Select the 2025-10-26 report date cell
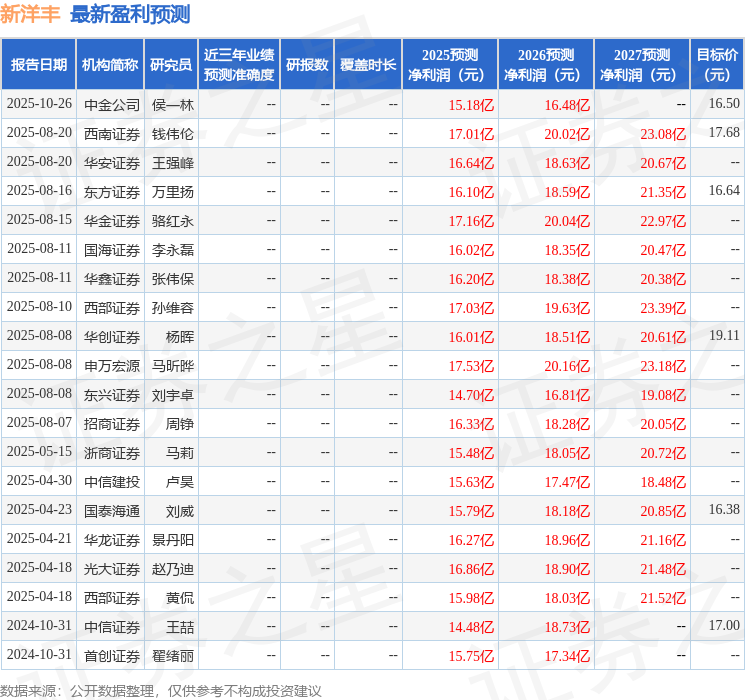This screenshot has height=700, width=745. [40, 104]
